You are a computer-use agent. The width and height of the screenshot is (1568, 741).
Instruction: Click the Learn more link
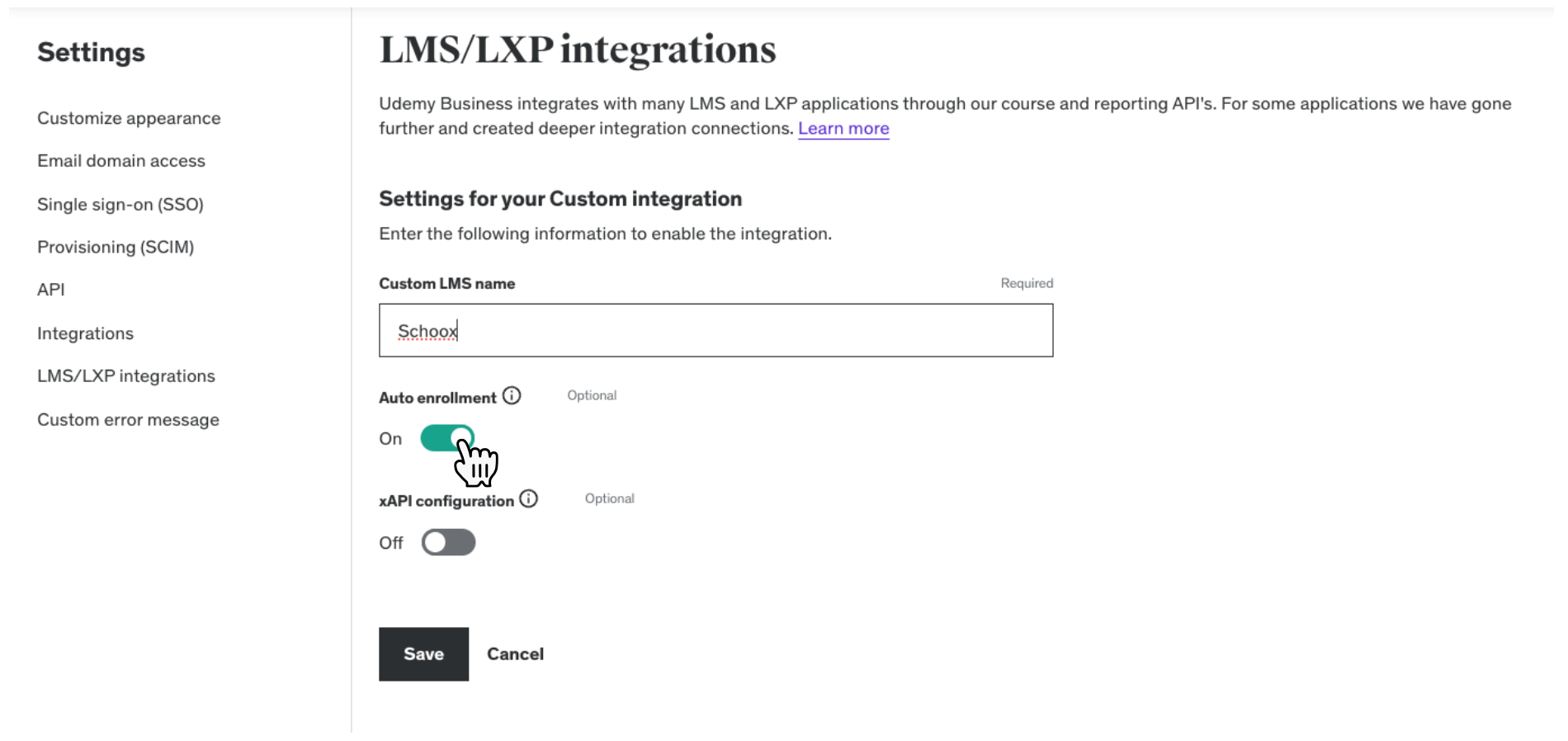[x=843, y=129]
